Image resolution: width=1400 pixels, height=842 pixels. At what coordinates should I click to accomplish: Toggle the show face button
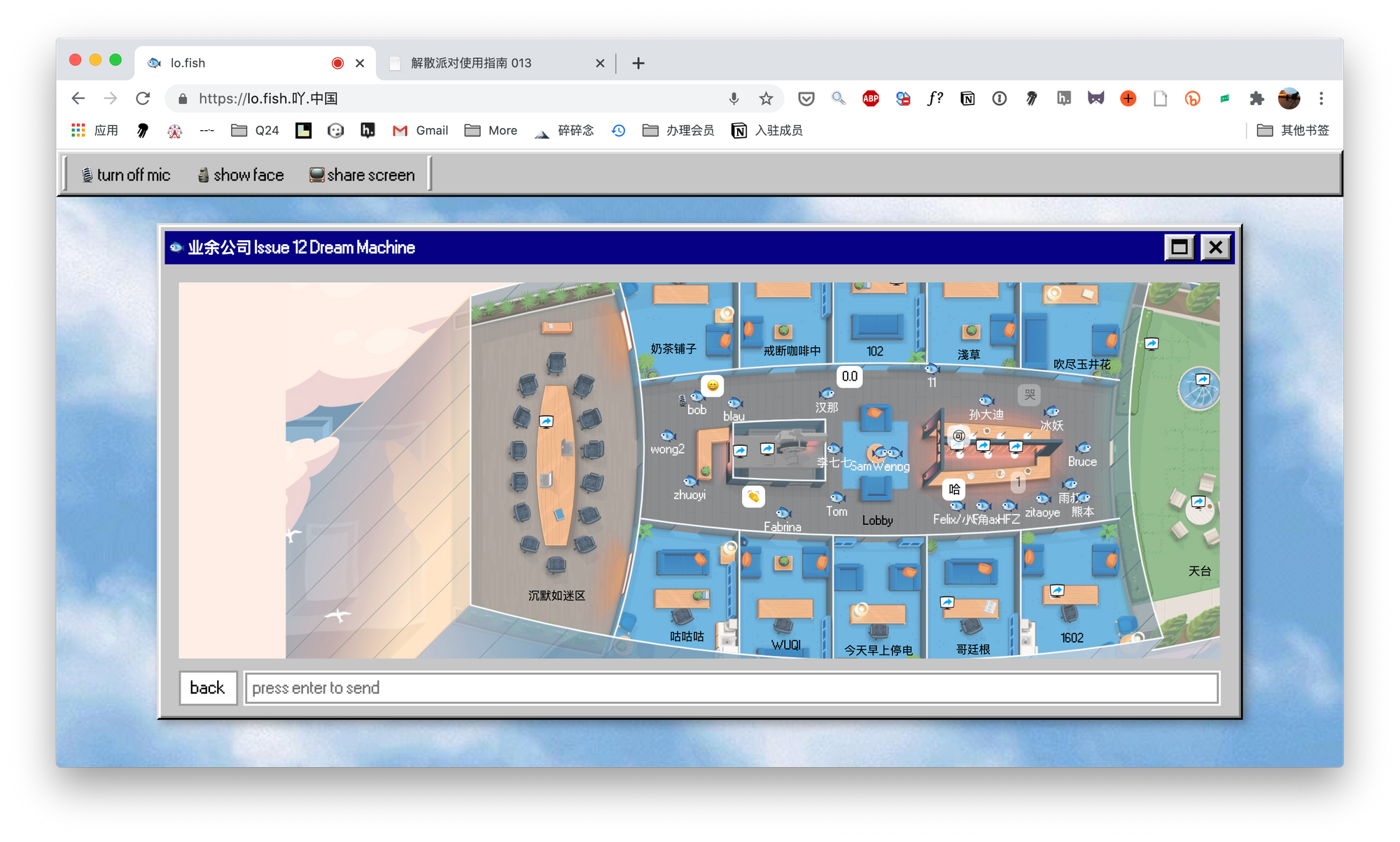click(241, 175)
